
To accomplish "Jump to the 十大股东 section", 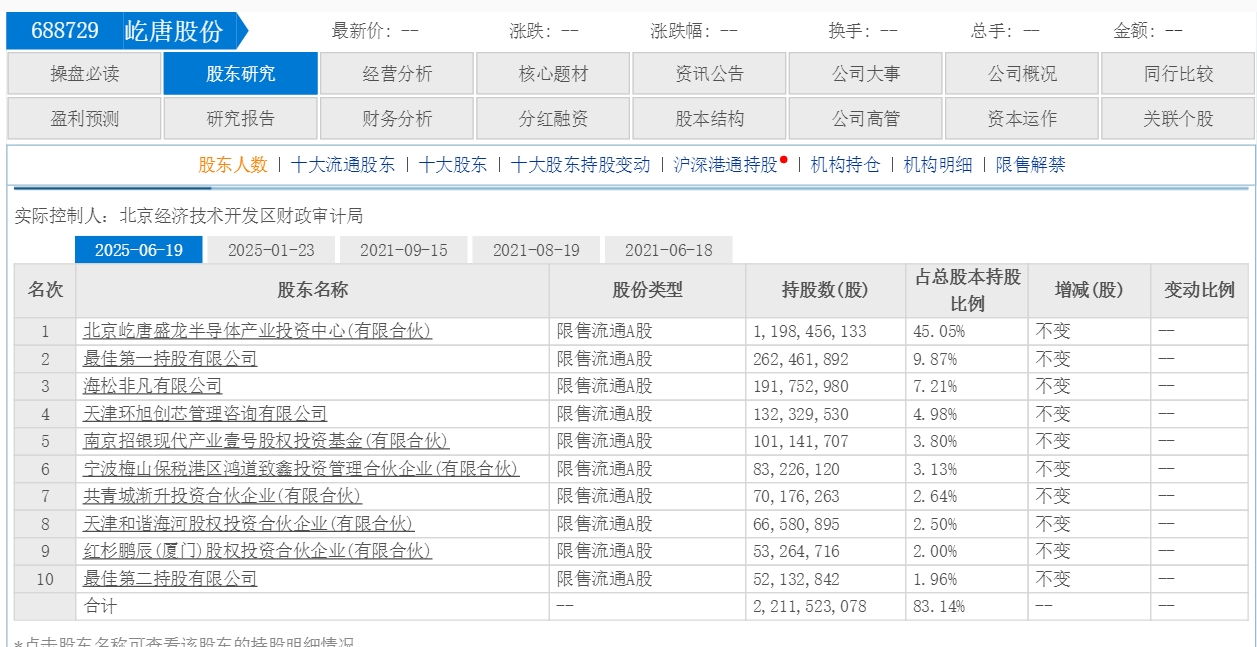I will [x=453, y=165].
